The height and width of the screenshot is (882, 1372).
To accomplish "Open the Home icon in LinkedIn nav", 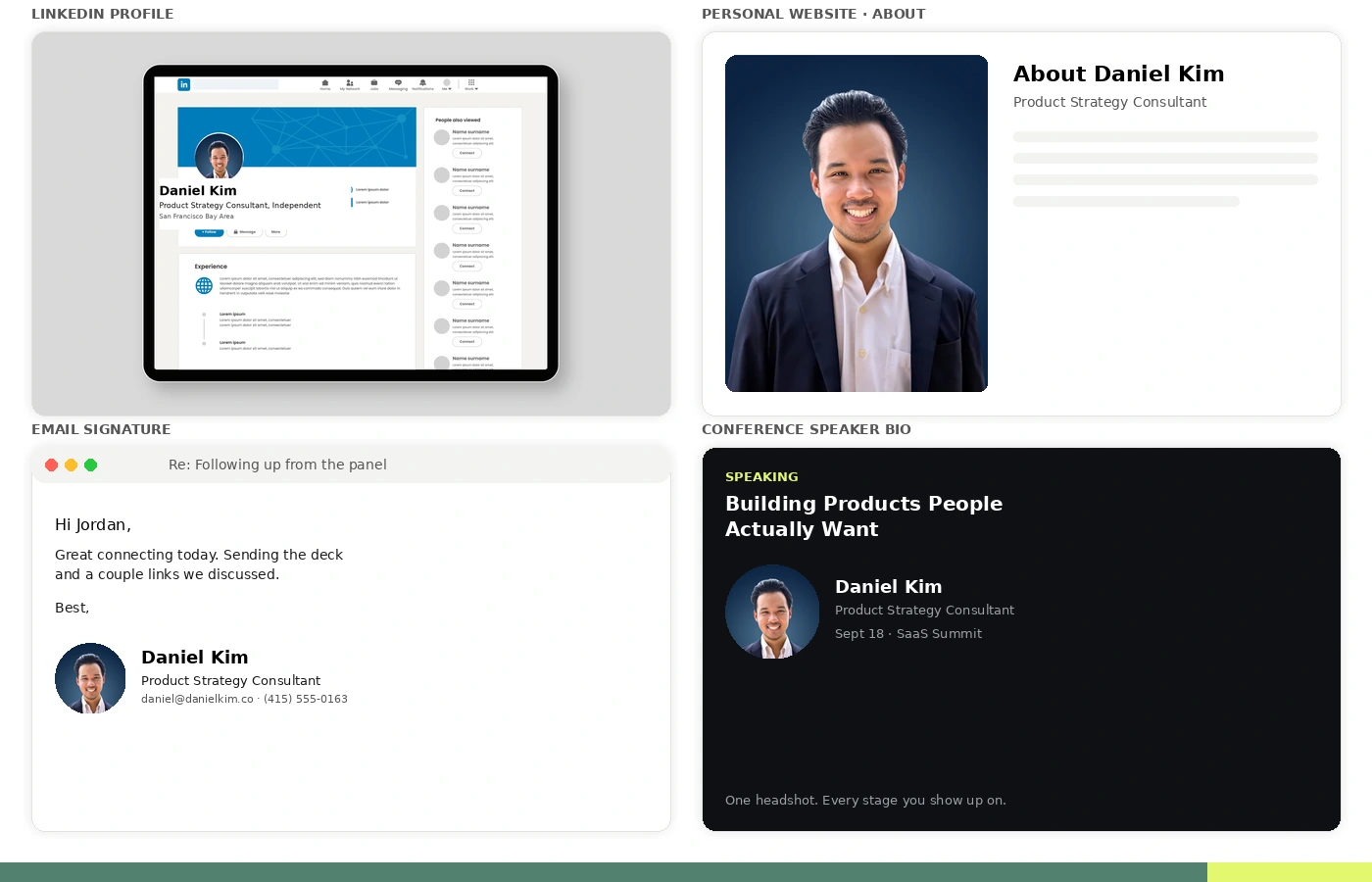I will click(325, 85).
